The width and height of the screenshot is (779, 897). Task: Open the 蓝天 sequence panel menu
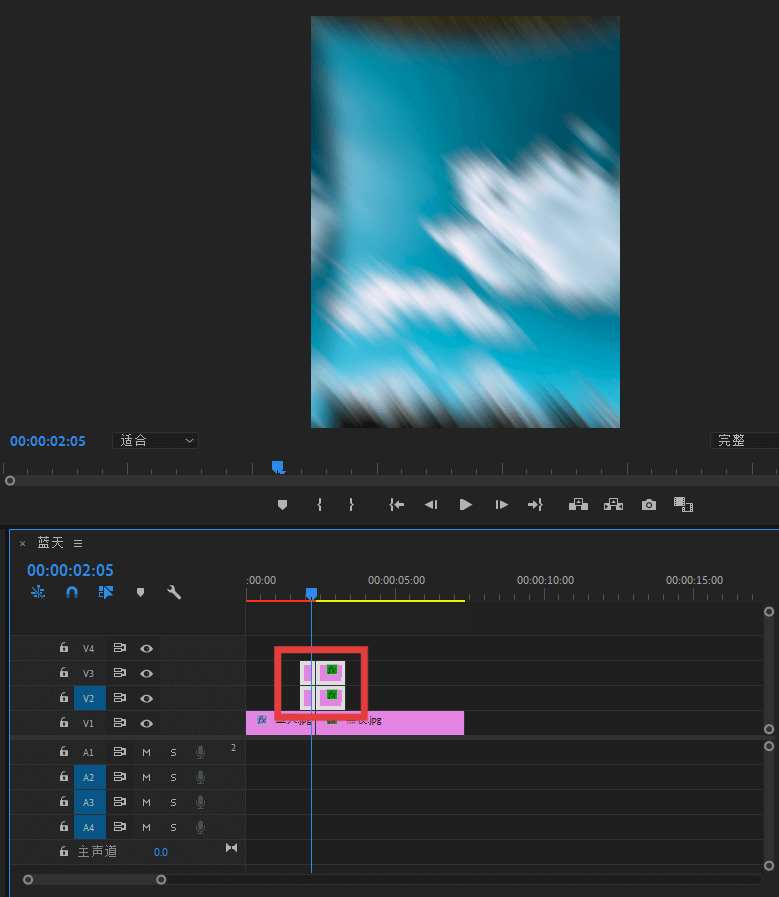pos(78,543)
